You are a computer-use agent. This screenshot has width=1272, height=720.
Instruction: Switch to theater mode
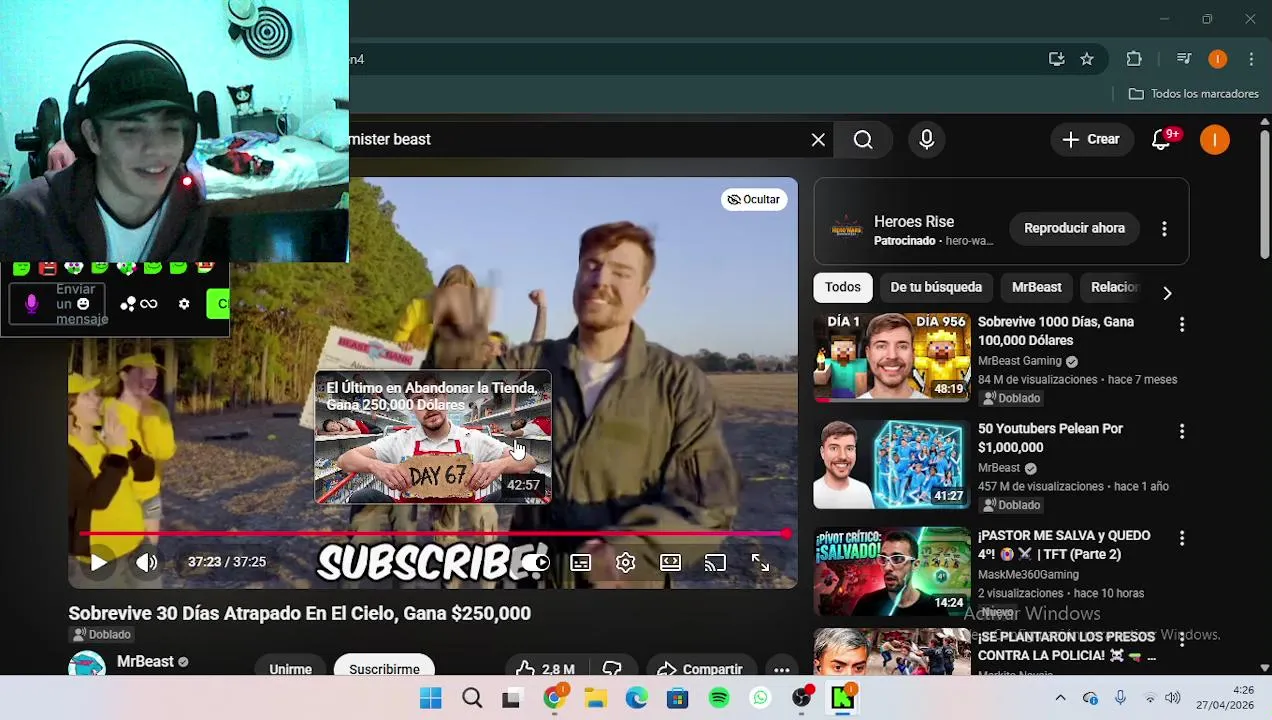click(670, 563)
